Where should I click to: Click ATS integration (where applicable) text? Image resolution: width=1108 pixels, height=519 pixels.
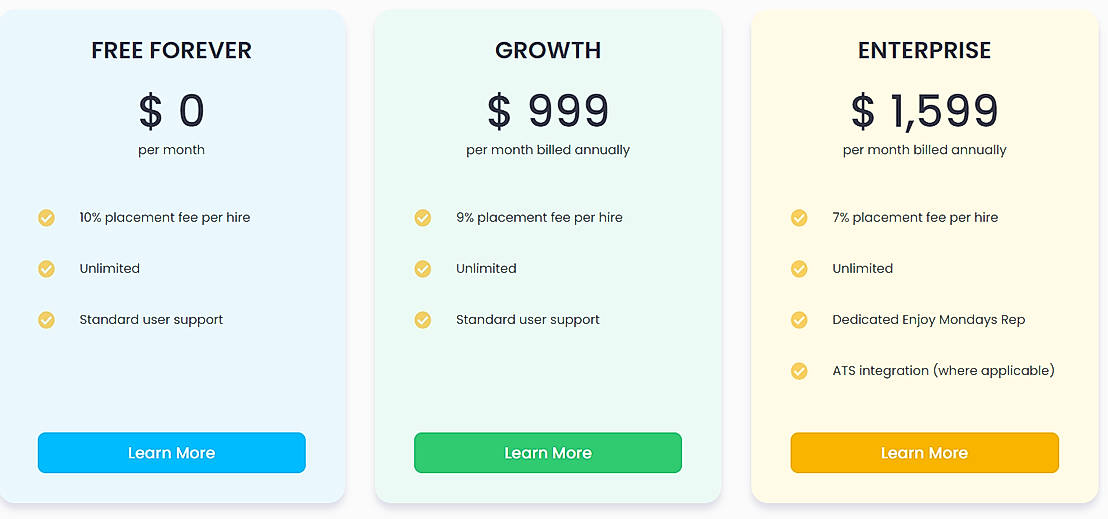943,371
